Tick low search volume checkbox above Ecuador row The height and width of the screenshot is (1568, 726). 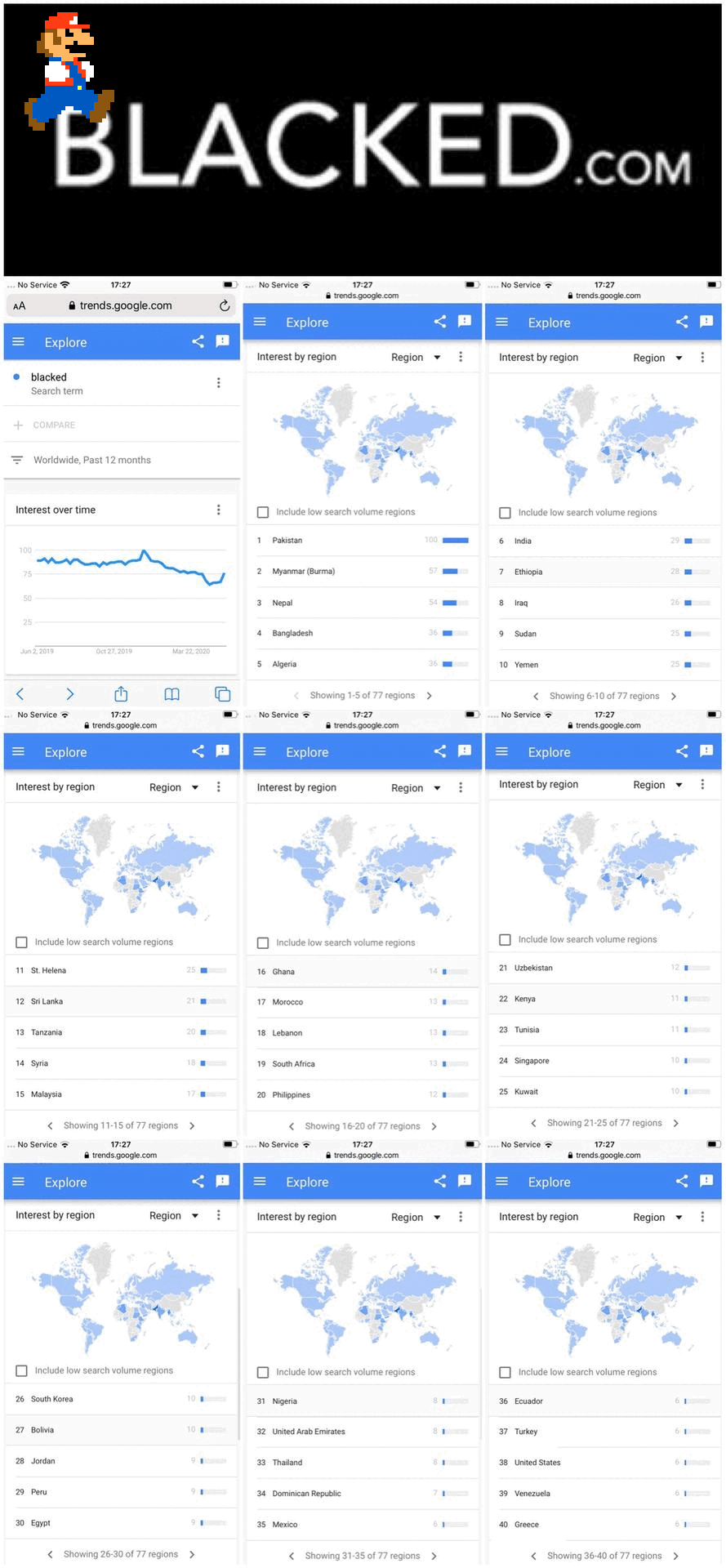point(505,1372)
